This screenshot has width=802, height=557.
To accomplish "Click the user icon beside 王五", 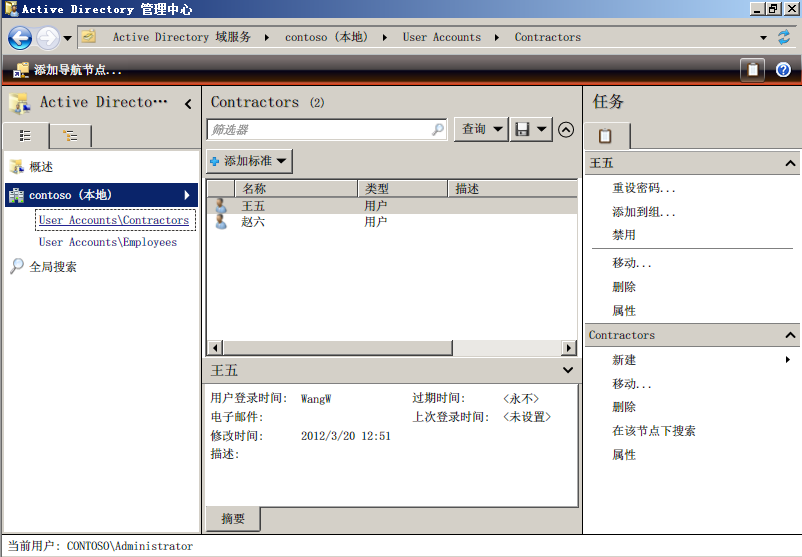I will [x=221, y=206].
